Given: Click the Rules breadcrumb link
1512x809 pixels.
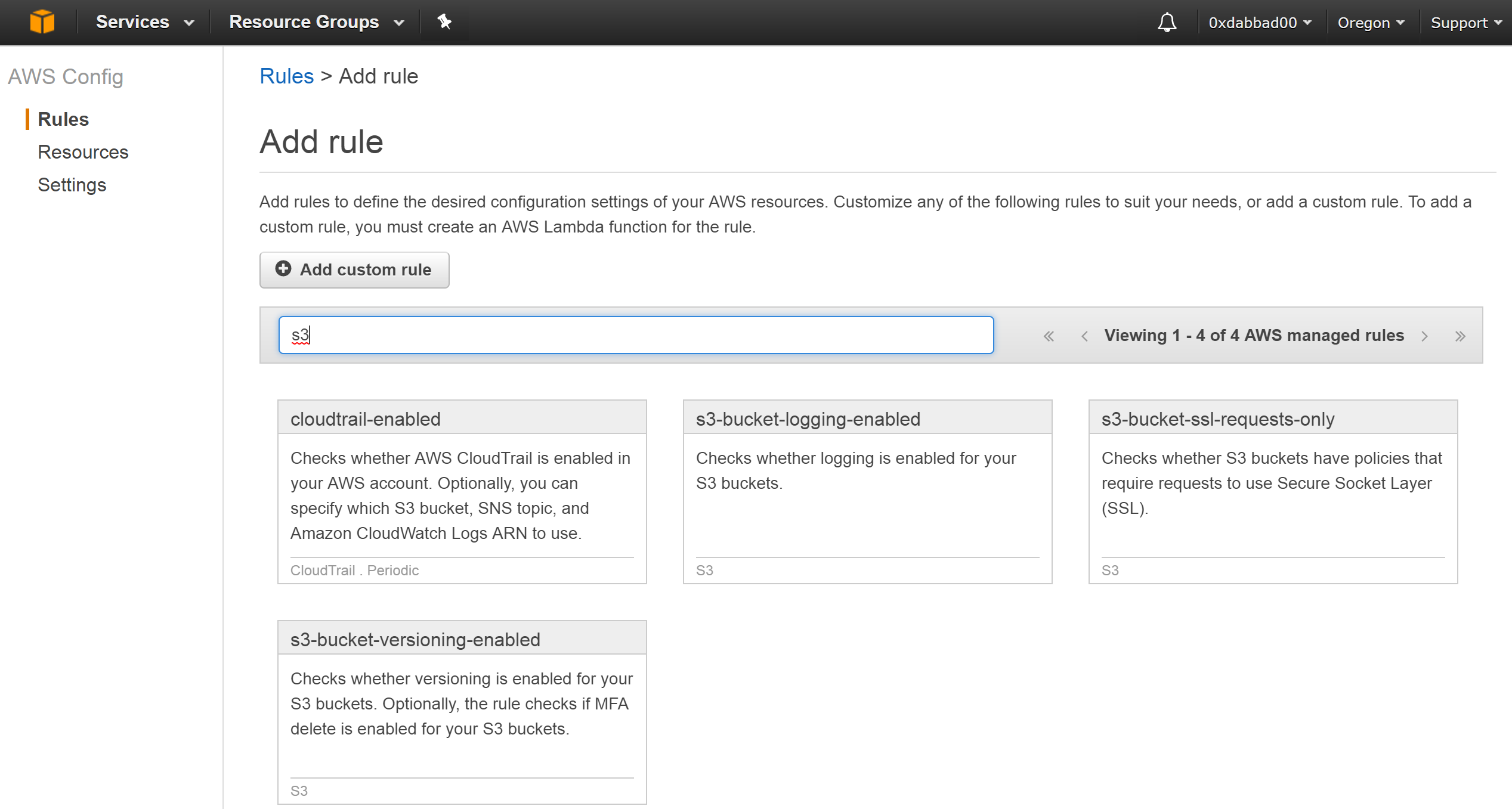Looking at the screenshot, I should 286,76.
